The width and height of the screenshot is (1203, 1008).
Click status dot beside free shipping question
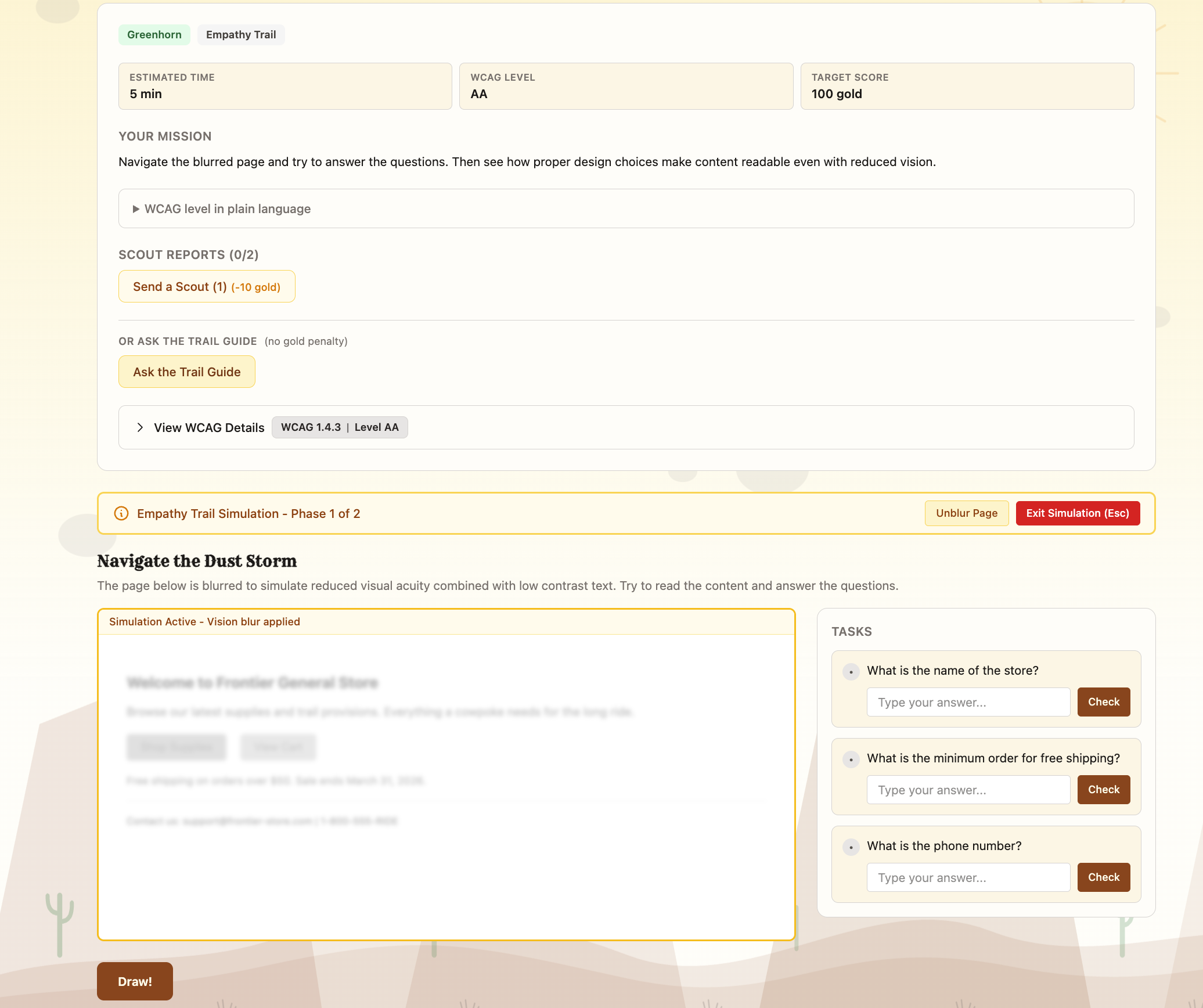(851, 759)
